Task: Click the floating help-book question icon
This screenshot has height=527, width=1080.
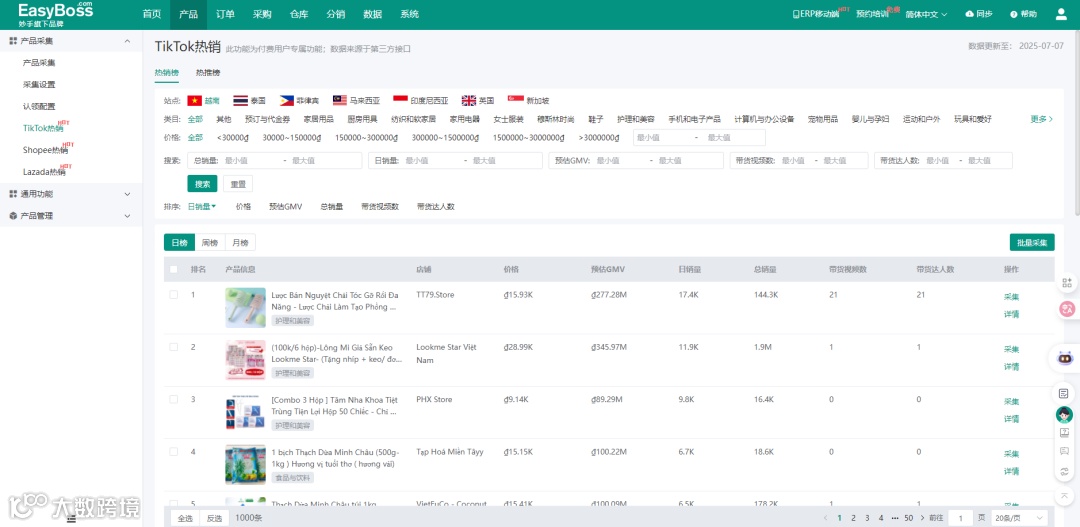Action: point(1065,433)
